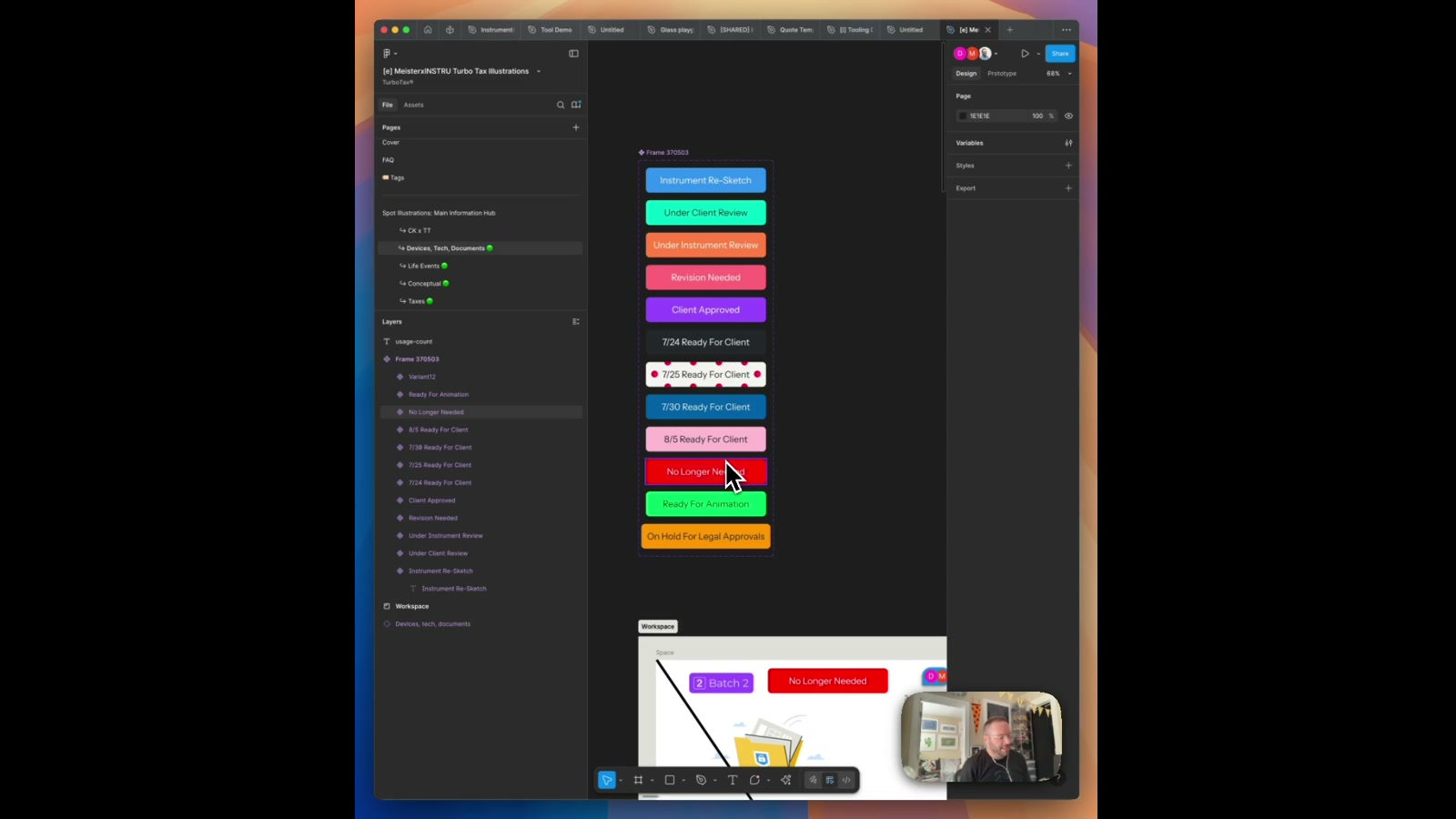Click the community globe icon in tab bar

click(x=450, y=30)
